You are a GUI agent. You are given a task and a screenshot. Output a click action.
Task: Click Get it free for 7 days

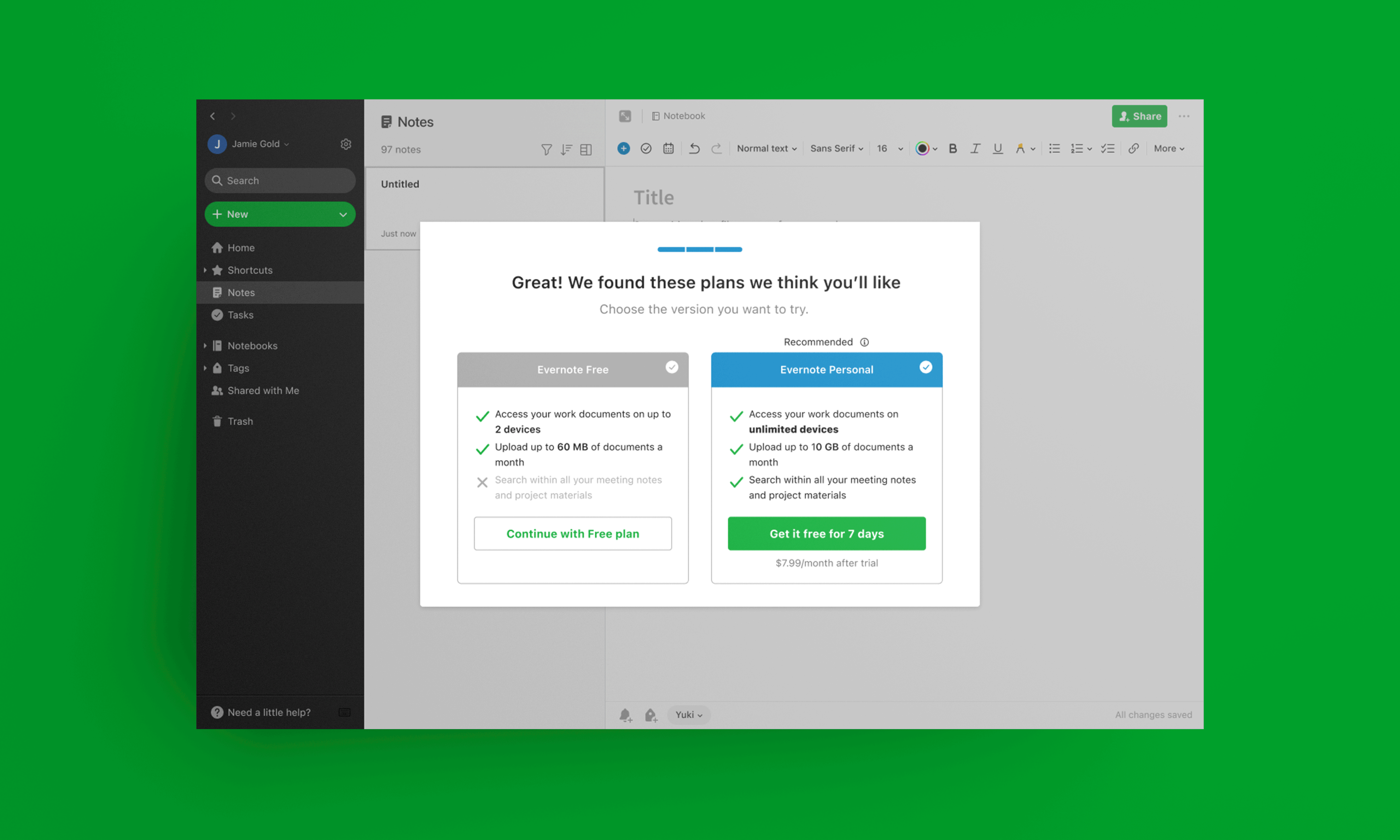[826, 533]
